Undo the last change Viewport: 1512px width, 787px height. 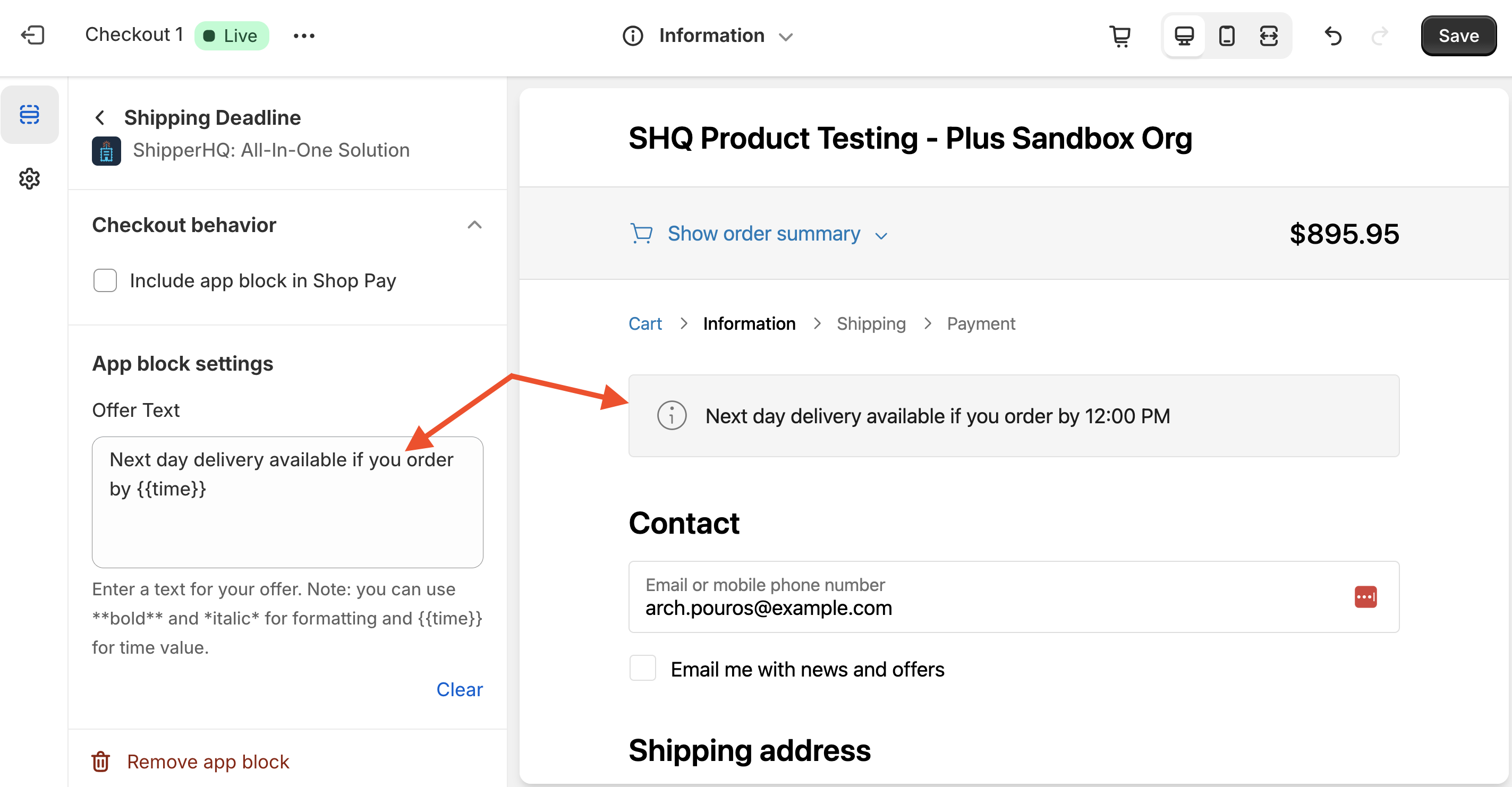click(x=1333, y=36)
